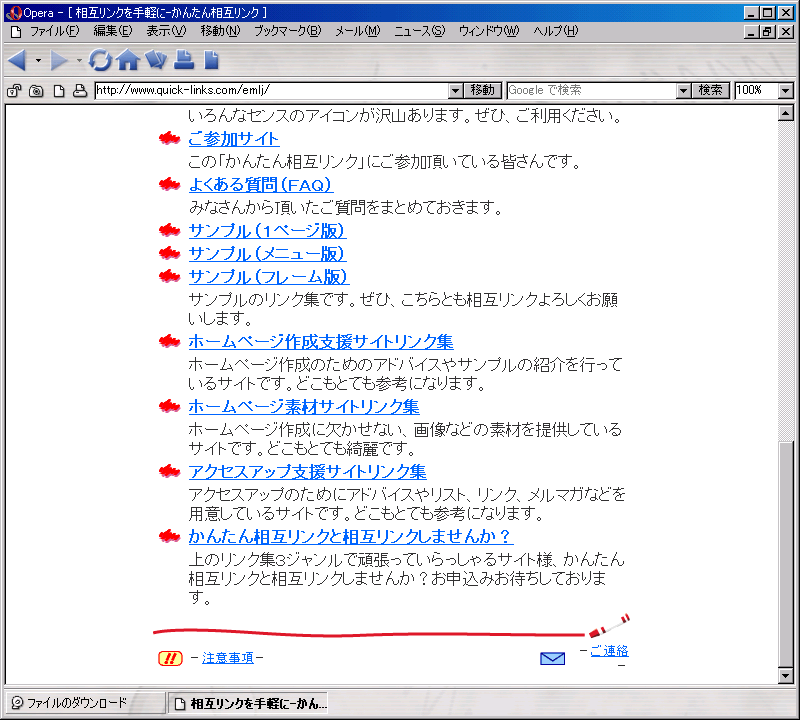Open the かんたん相互リンクと相互リンクしませんか？ link
The height and width of the screenshot is (720, 800).
(x=351, y=536)
